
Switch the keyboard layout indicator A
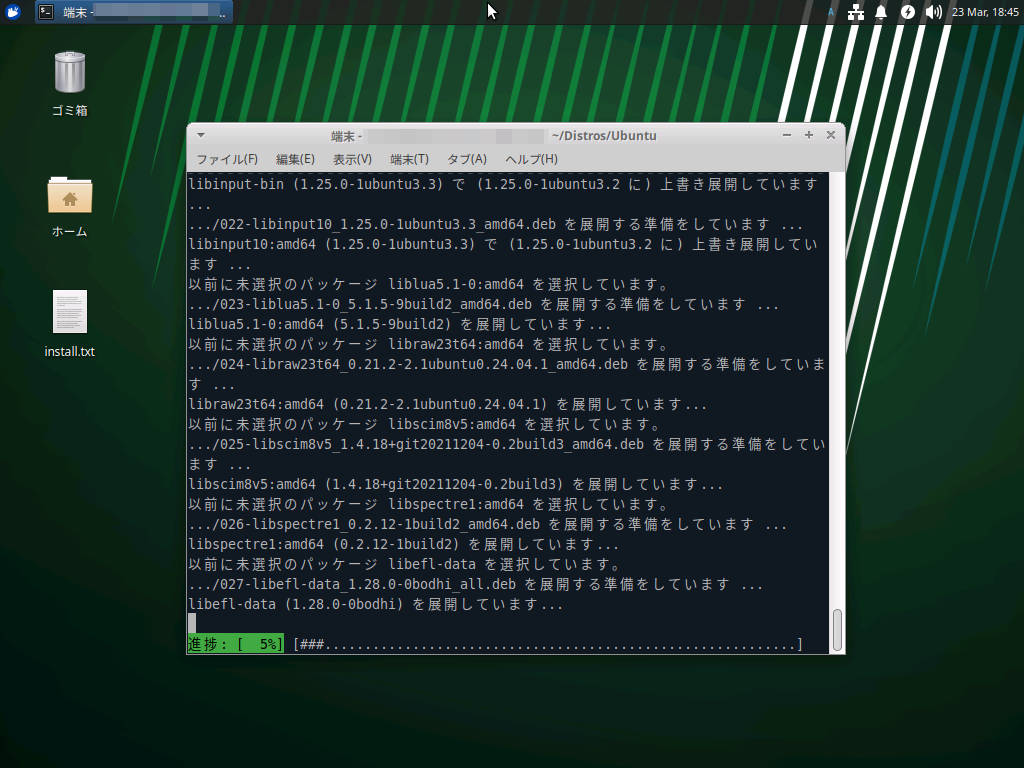(830, 12)
